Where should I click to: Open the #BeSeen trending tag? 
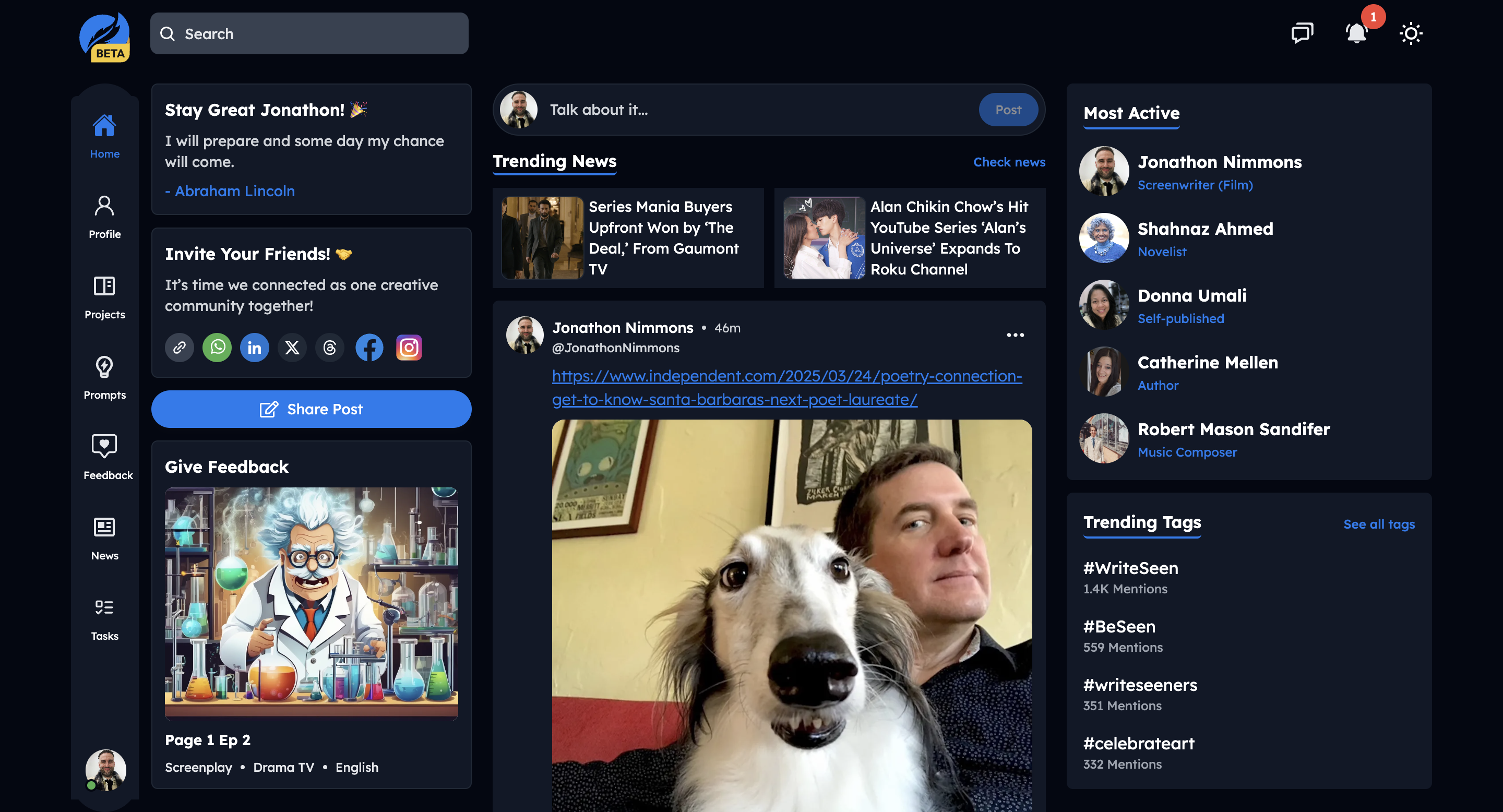pyautogui.click(x=1119, y=626)
